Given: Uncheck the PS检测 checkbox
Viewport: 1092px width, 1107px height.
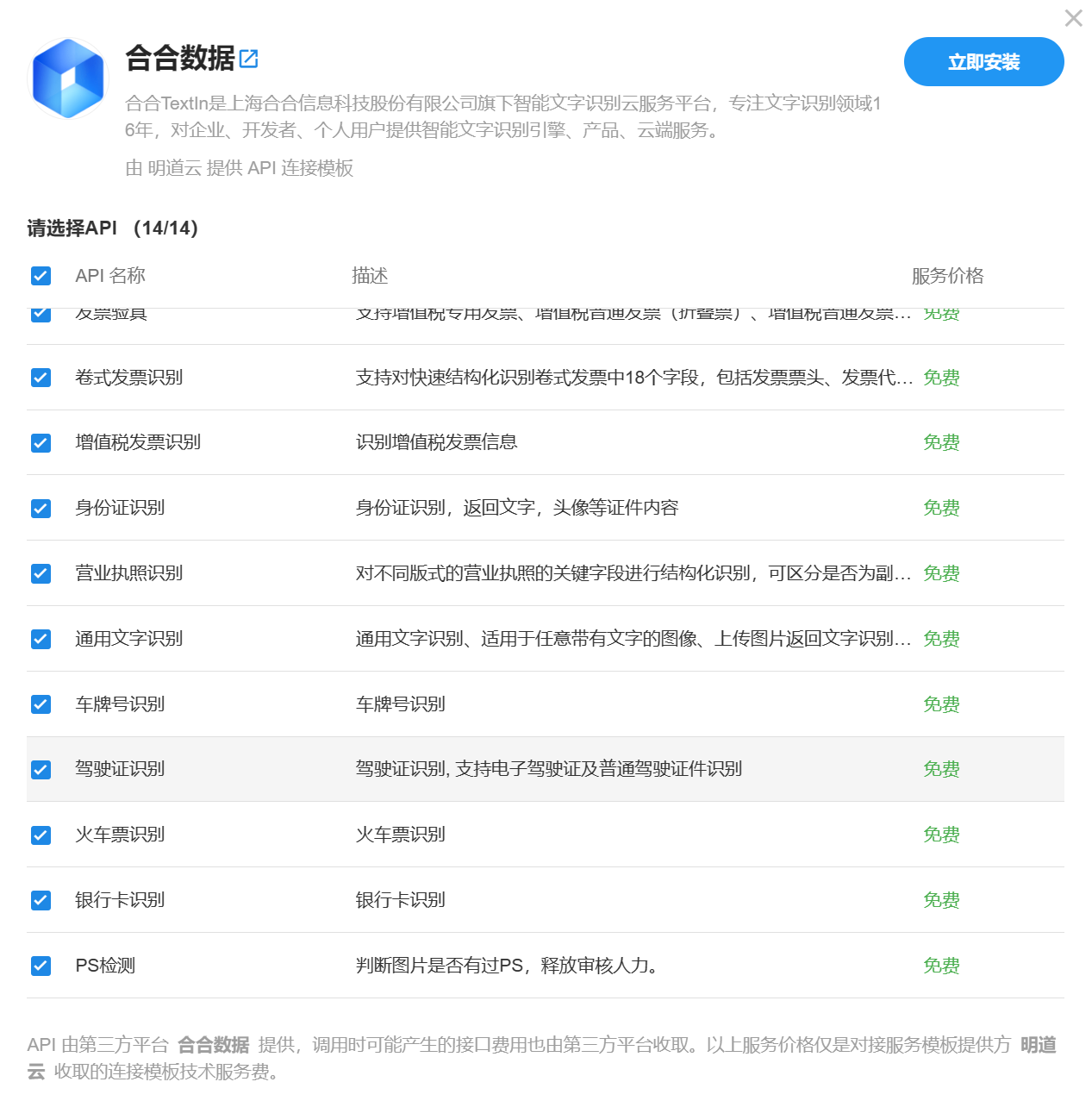Looking at the screenshot, I should point(41,966).
